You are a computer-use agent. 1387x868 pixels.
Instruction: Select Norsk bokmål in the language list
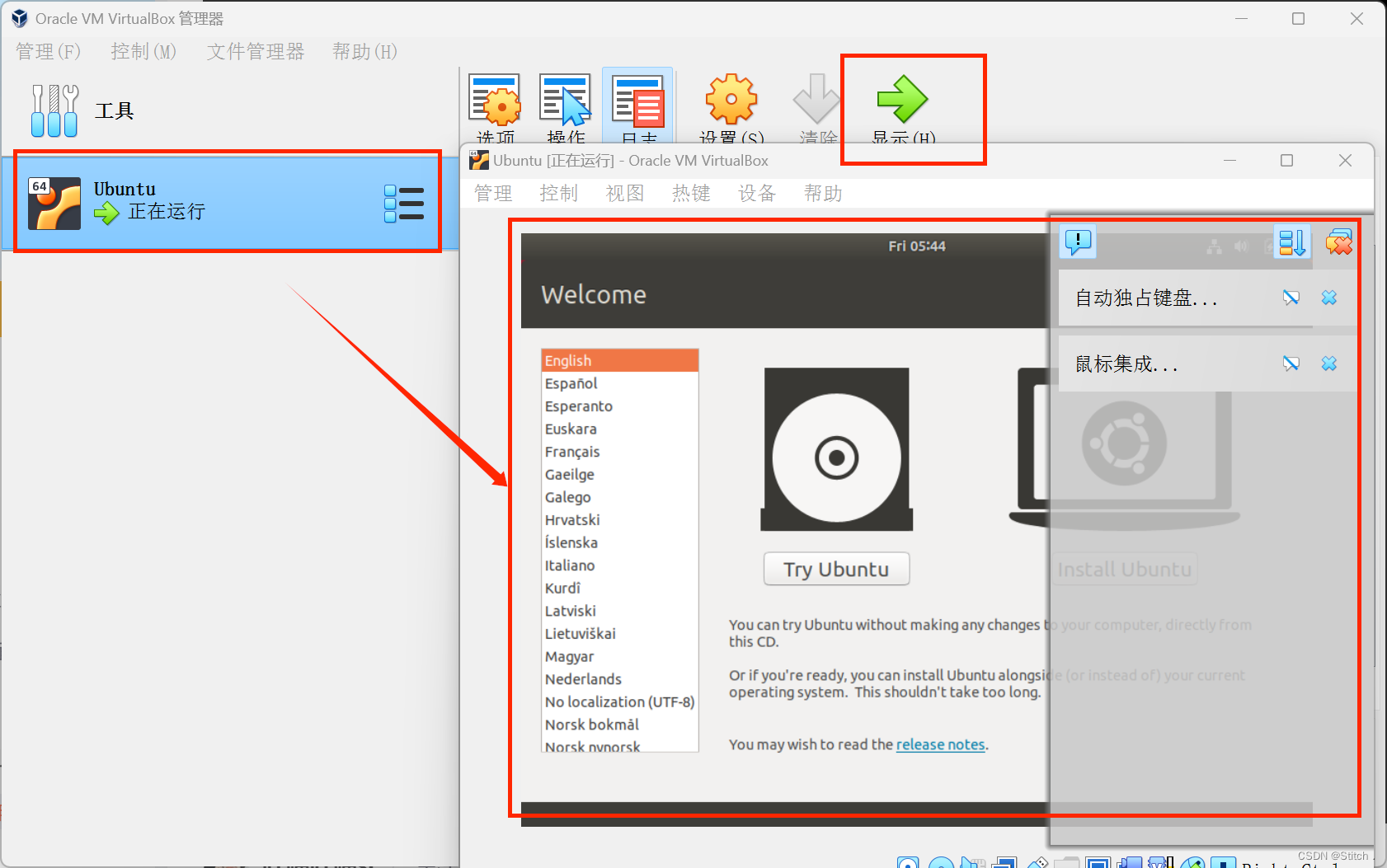(620, 725)
